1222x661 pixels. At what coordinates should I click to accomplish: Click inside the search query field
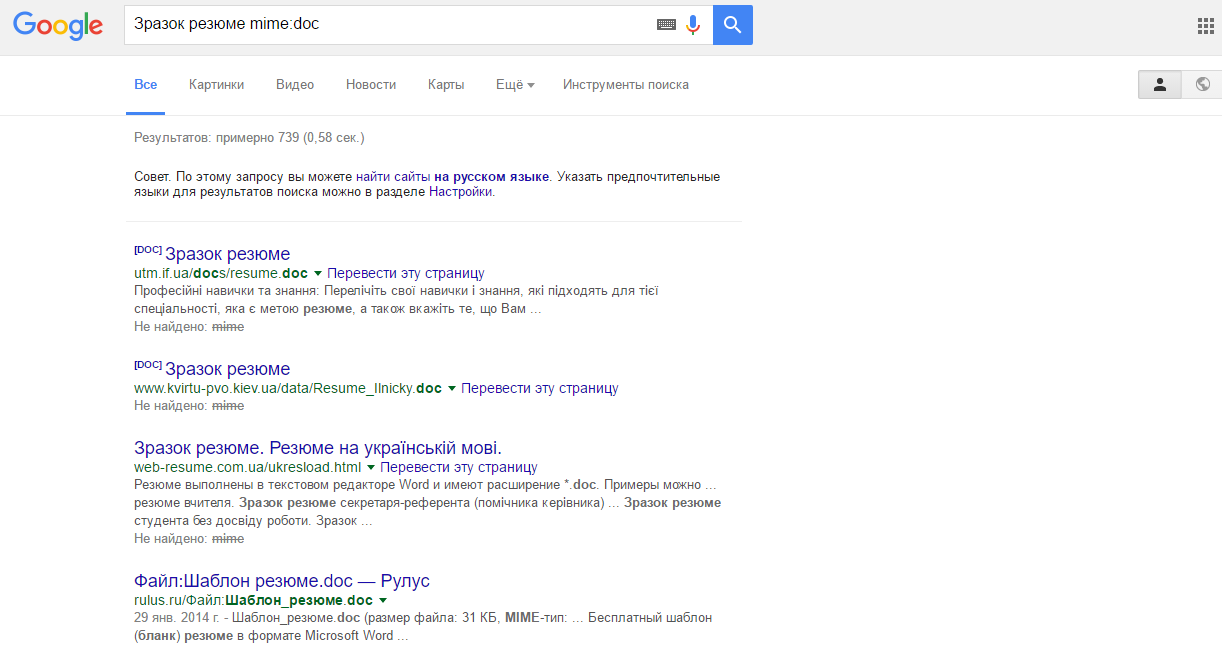coord(390,25)
